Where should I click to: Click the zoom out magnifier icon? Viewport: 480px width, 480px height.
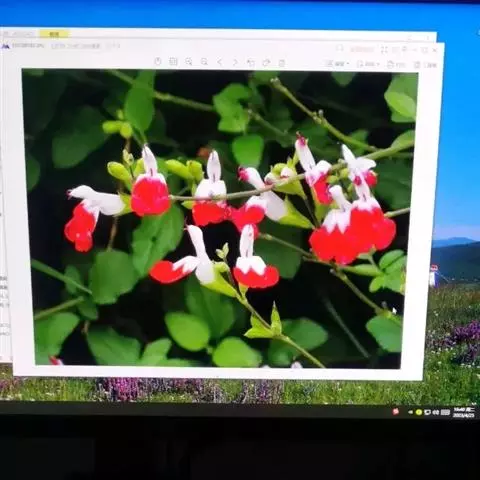tap(204, 62)
